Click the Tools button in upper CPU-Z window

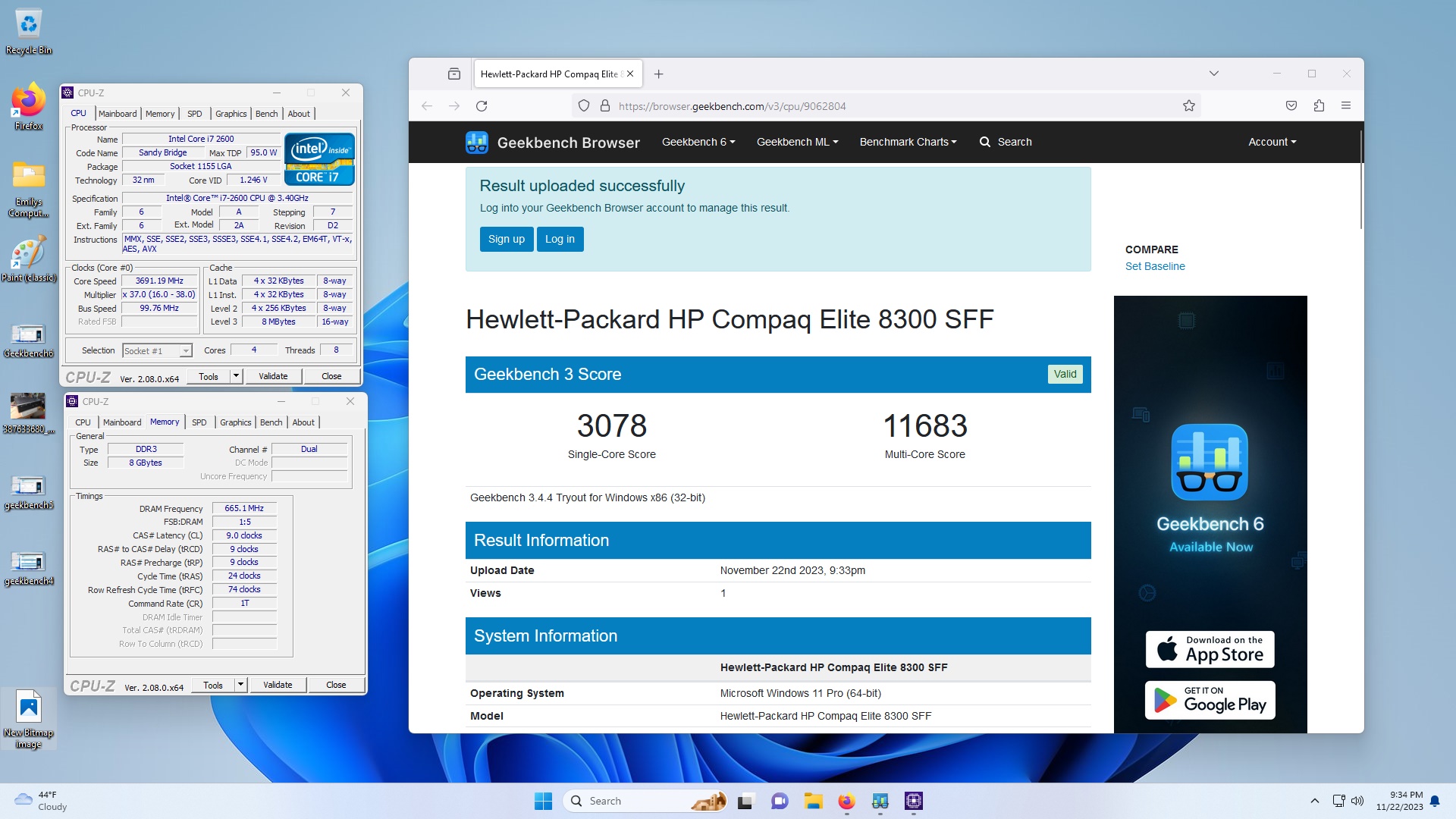209,376
